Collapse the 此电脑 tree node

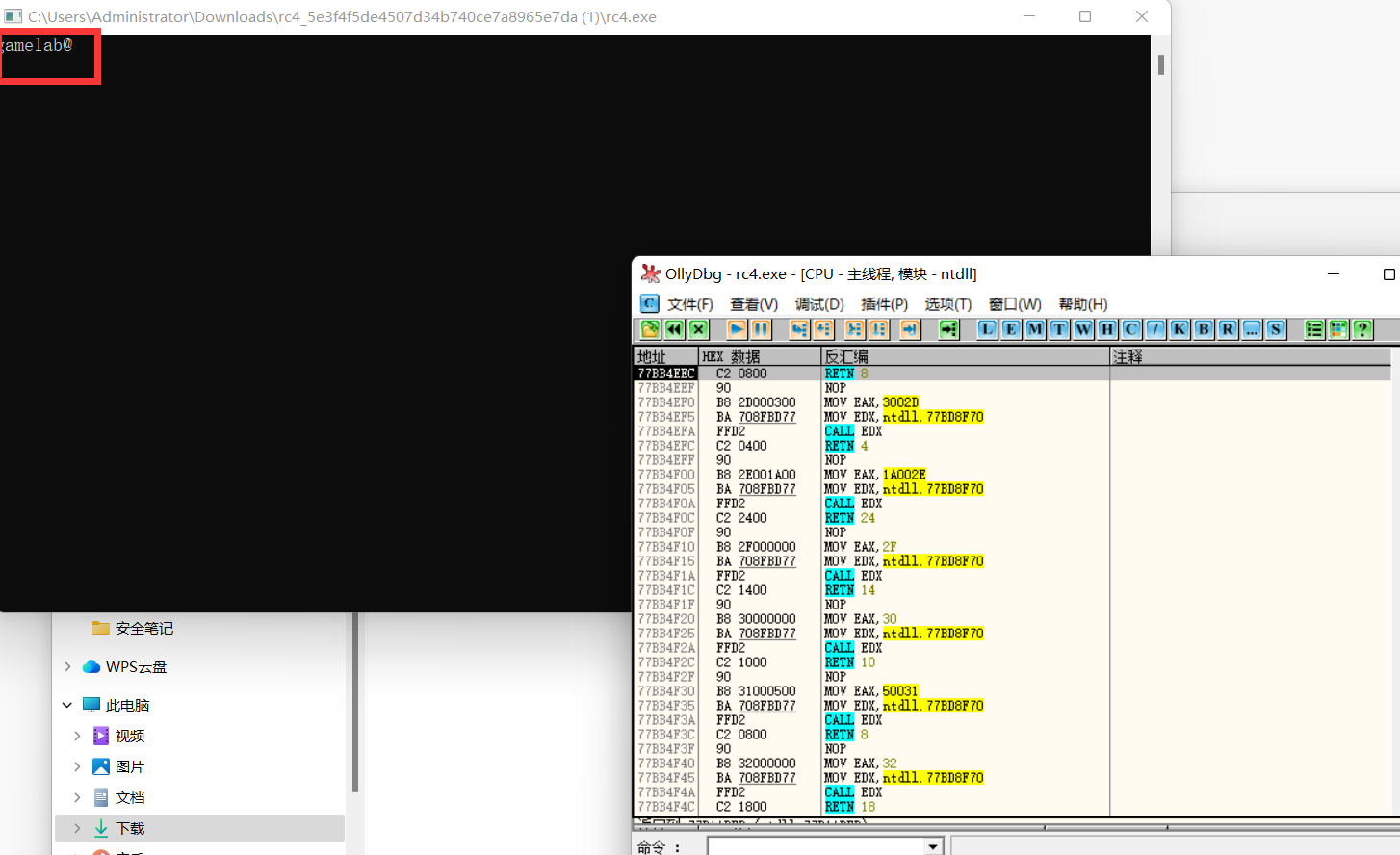point(67,705)
